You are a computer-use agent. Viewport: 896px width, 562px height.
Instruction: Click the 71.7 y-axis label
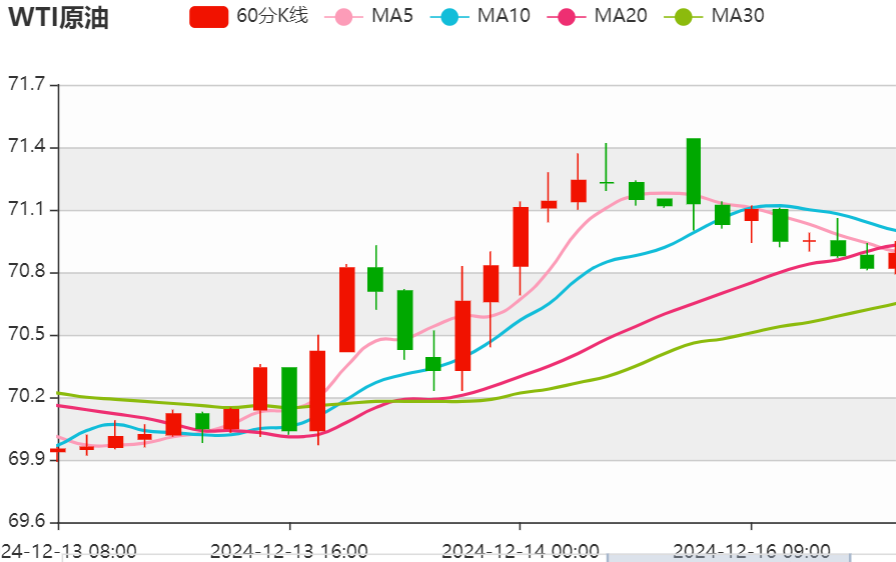pos(26,84)
